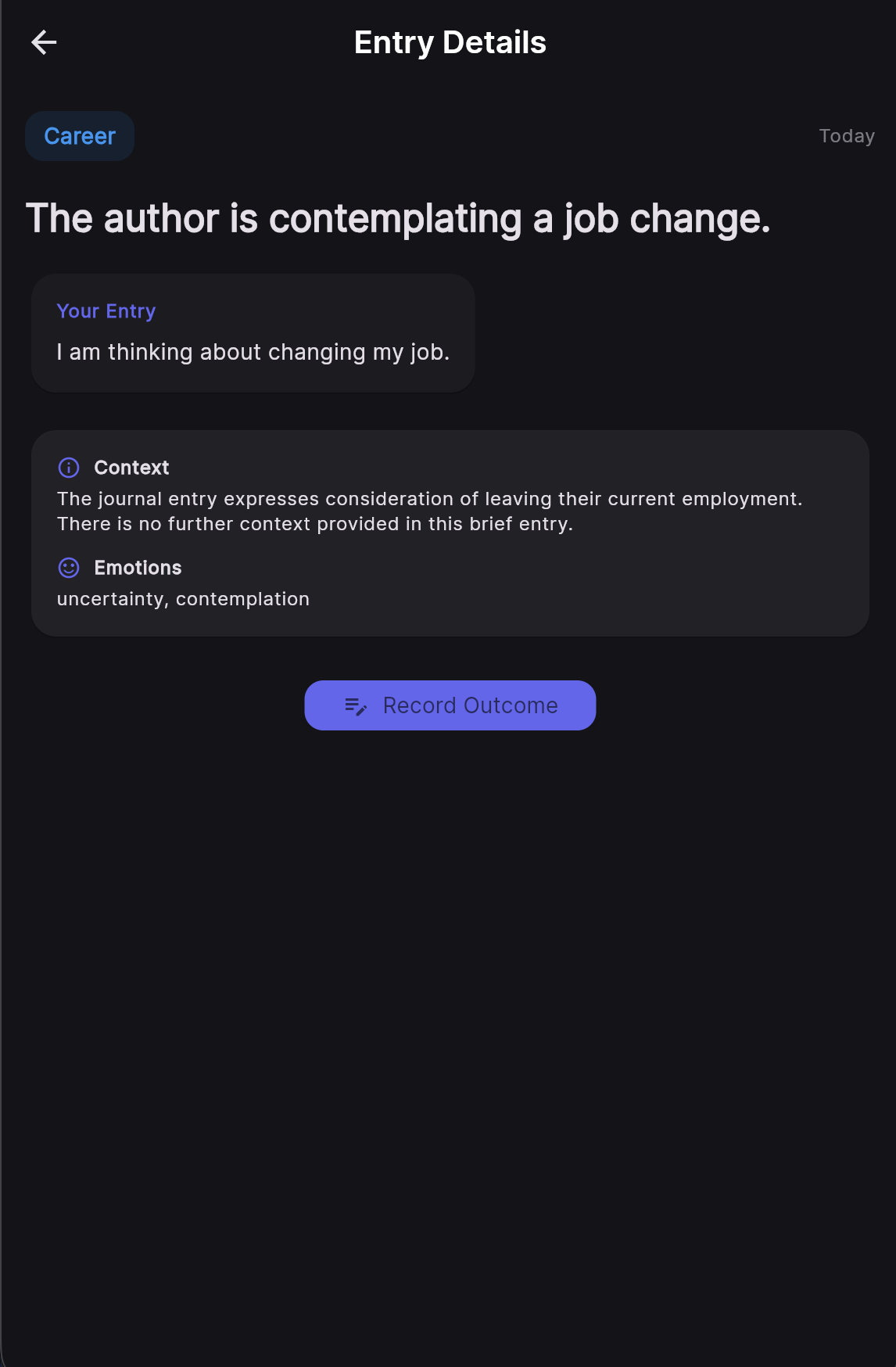Select the Career category tag
896x1367 pixels.
[x=80, y=136]
